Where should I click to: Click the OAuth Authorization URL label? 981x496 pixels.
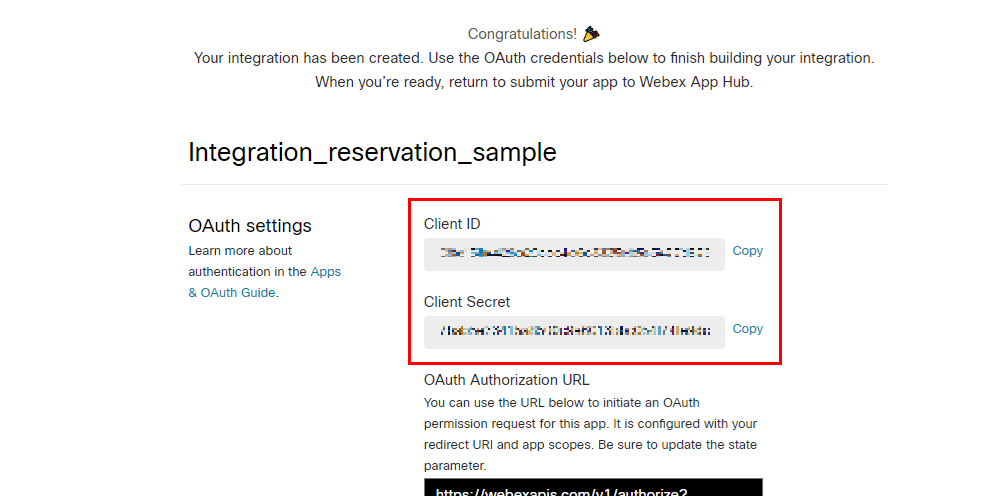[506, 380]
